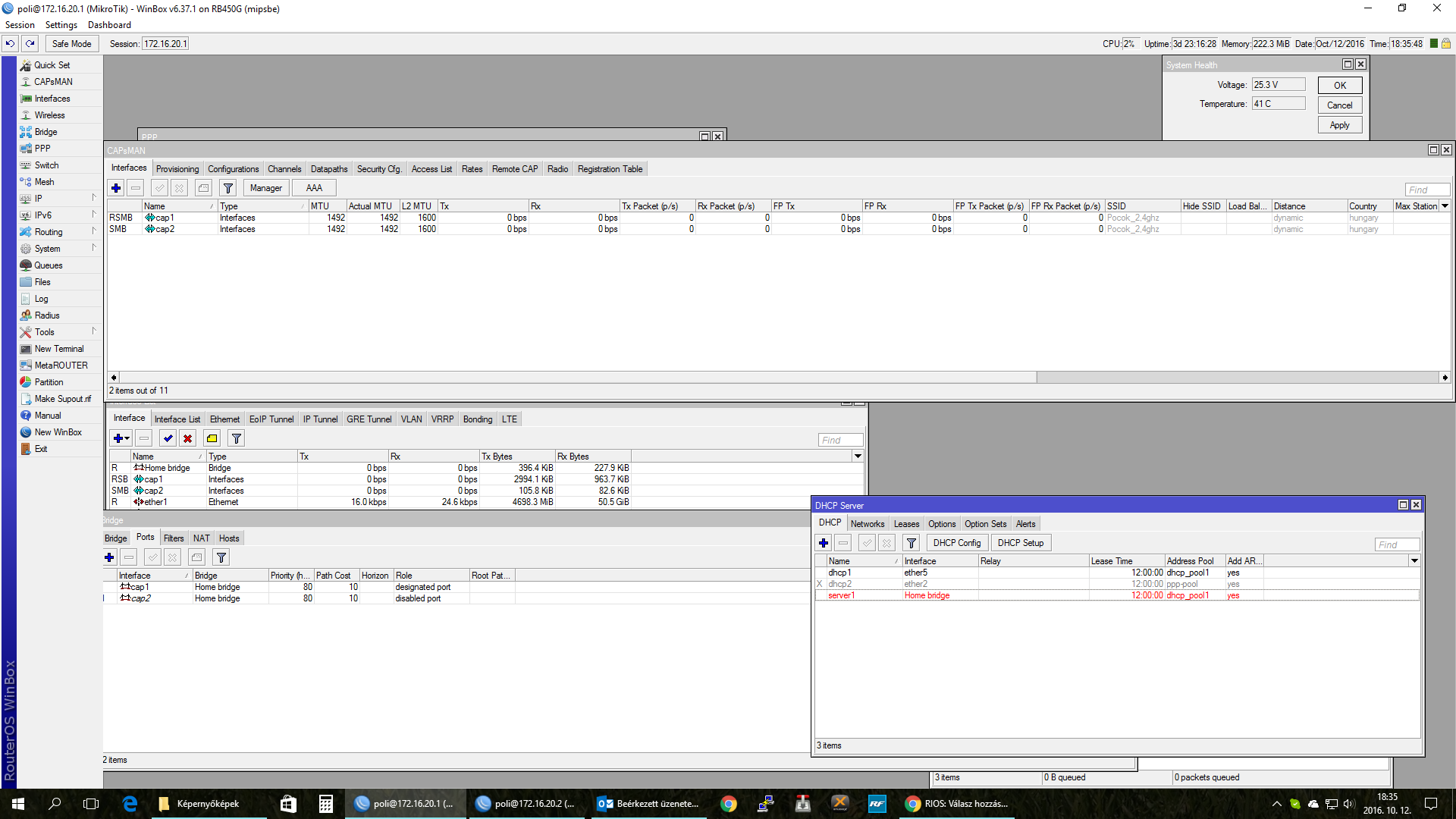Open the MetaROUTER sidebar item
The width and height of the screenshot is (1456, 819).
[x=61, y=366]
